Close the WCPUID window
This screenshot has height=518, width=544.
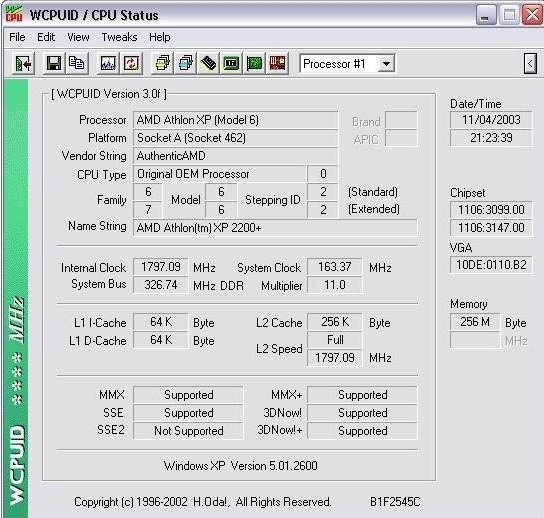click(532, 15)
